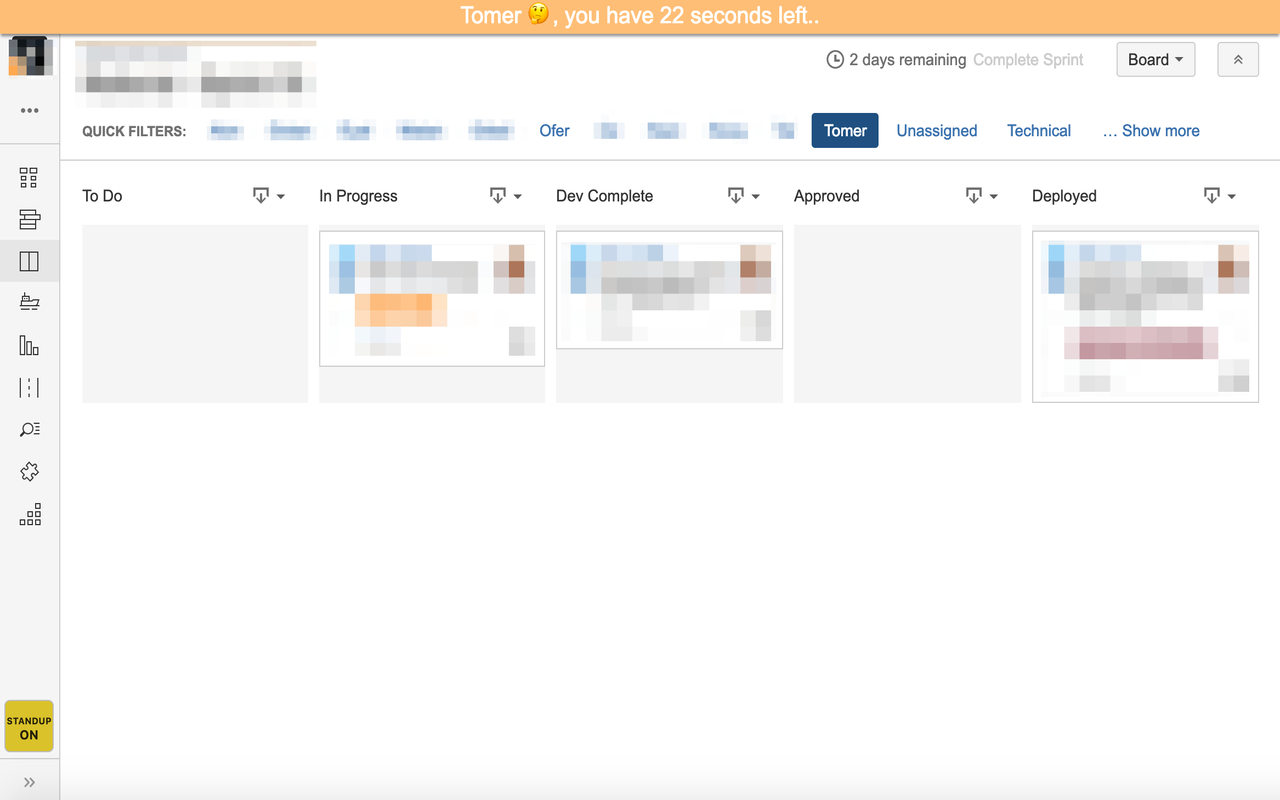Open the Reports bar chart icon
1280x800 pixels.
[x=29, y=346]
